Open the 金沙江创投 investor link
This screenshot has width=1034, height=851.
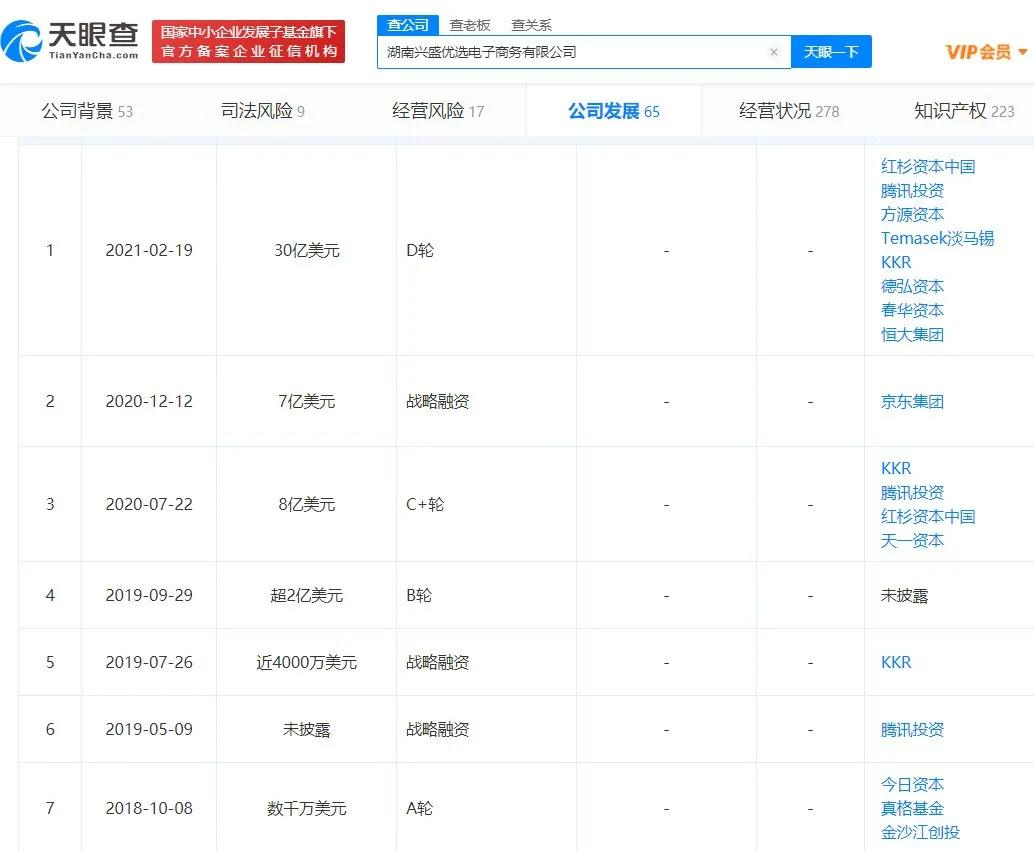tap(920, 833)
